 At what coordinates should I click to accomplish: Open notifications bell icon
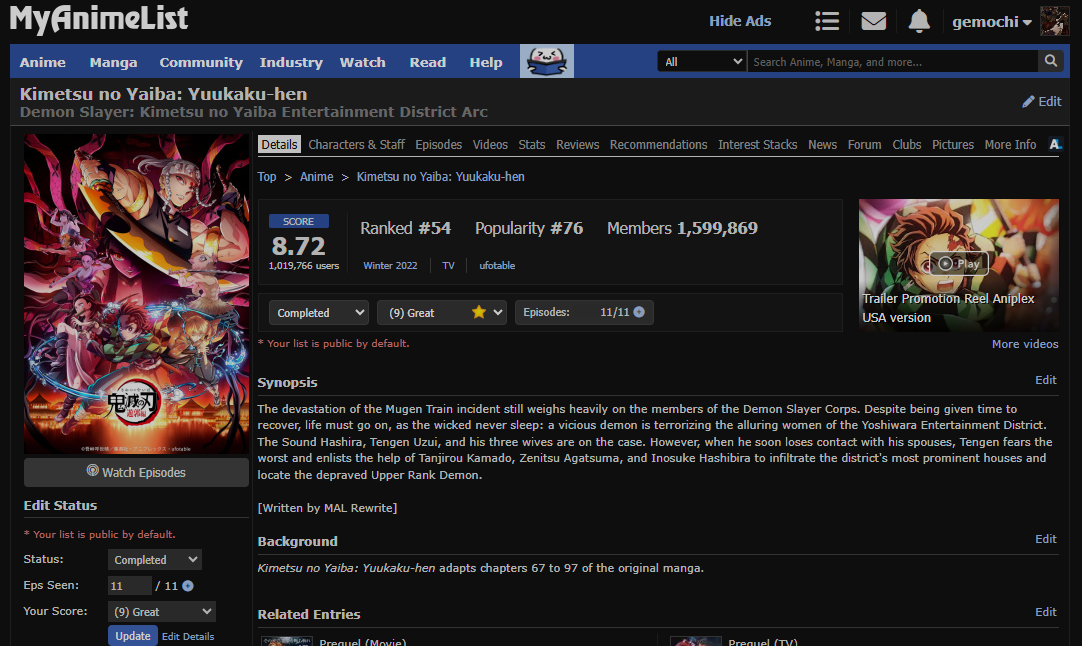919,21
